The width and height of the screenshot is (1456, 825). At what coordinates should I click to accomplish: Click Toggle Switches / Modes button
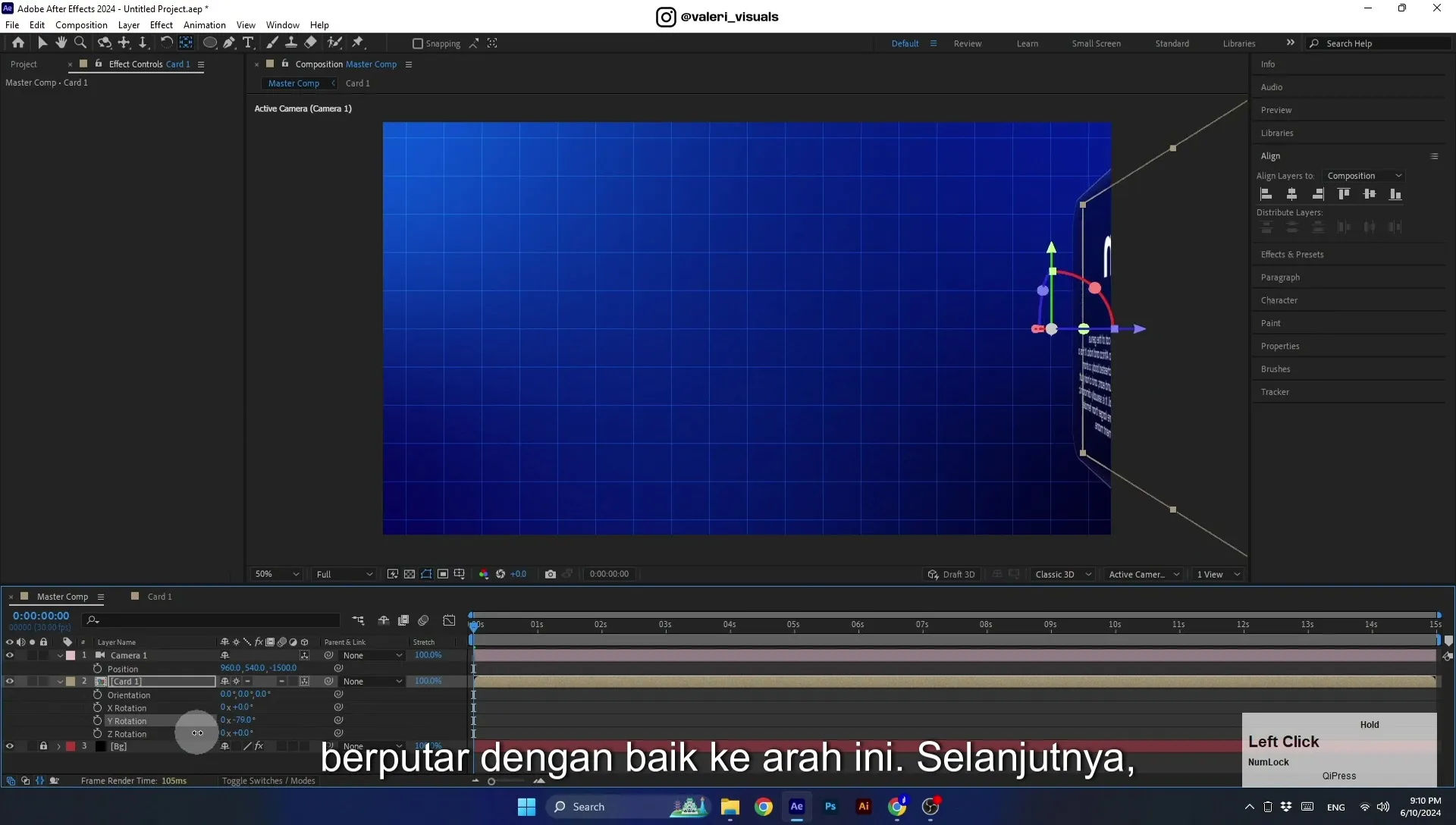[268, 781]
